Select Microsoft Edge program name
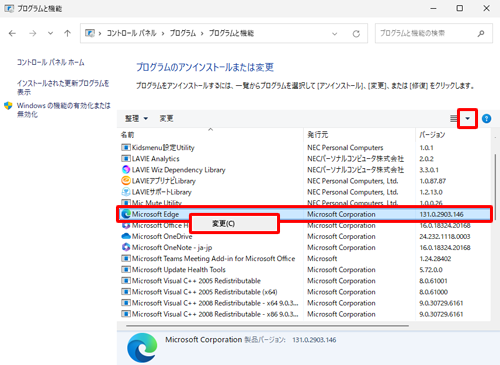The image size is (500, 365). click(155, 214)
